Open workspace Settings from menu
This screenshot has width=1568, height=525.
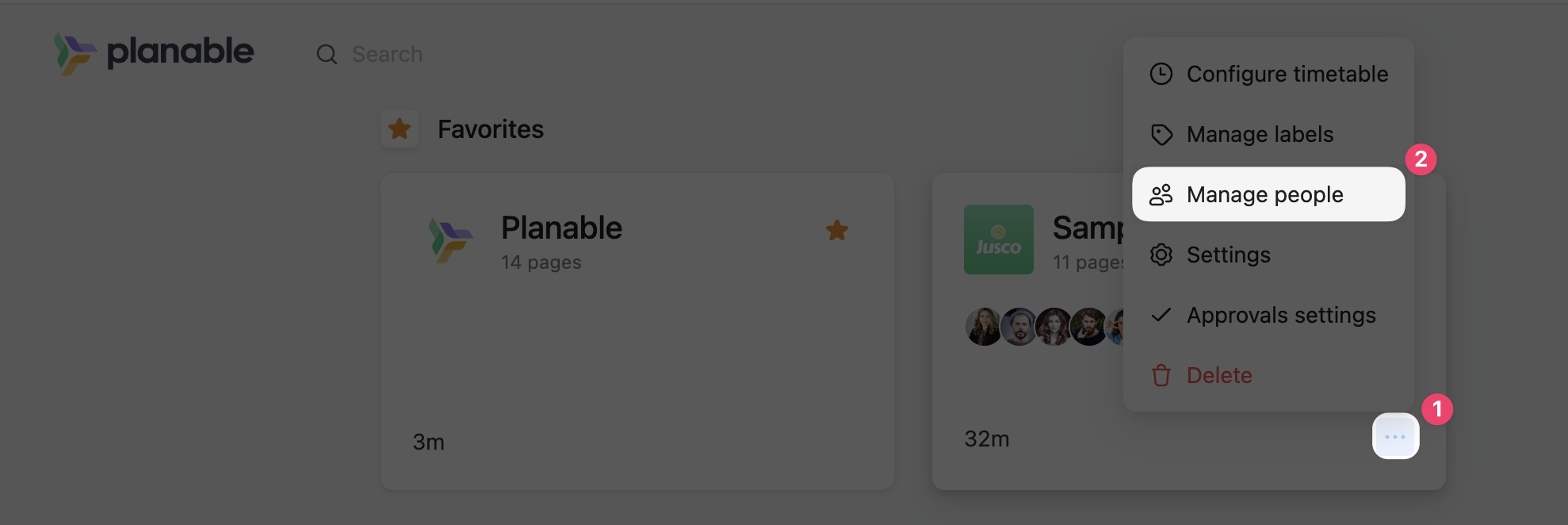point(1228,255)
